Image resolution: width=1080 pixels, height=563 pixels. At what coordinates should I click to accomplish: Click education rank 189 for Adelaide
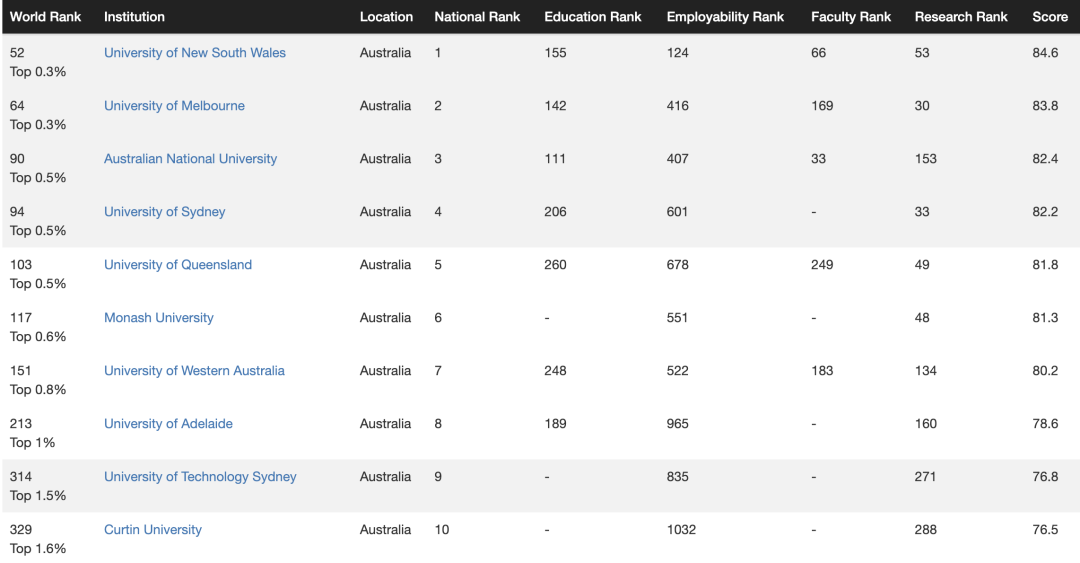coord(555,424)
